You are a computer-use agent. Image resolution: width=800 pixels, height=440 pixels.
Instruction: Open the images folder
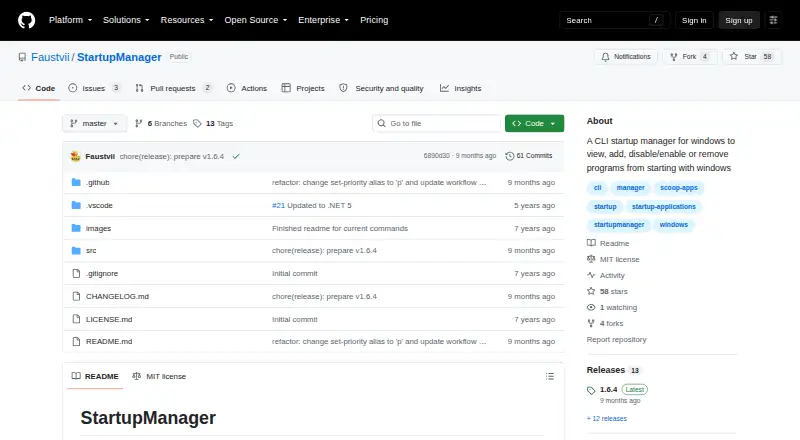[x=98, y=228]
